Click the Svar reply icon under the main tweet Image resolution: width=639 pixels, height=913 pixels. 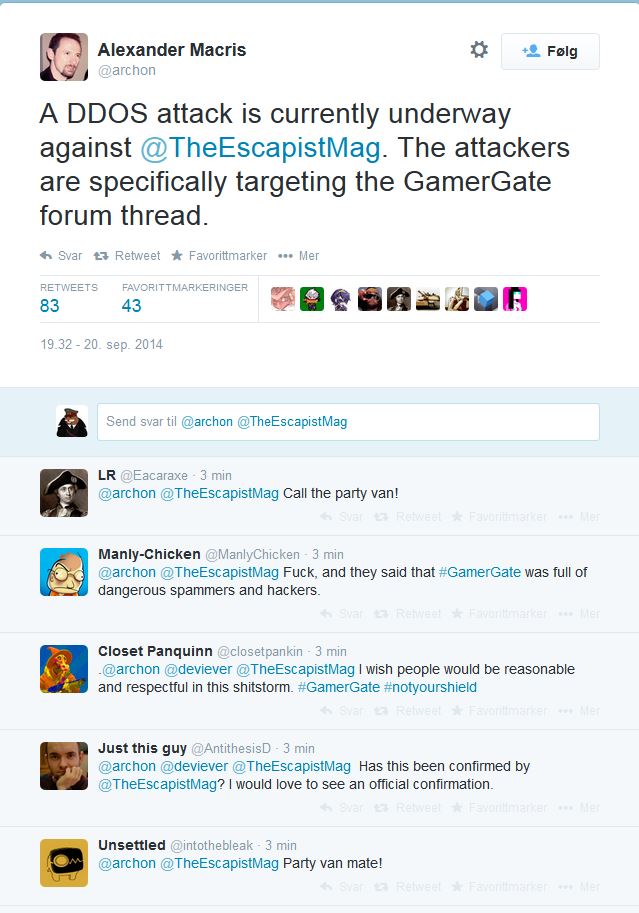[61, 256]
